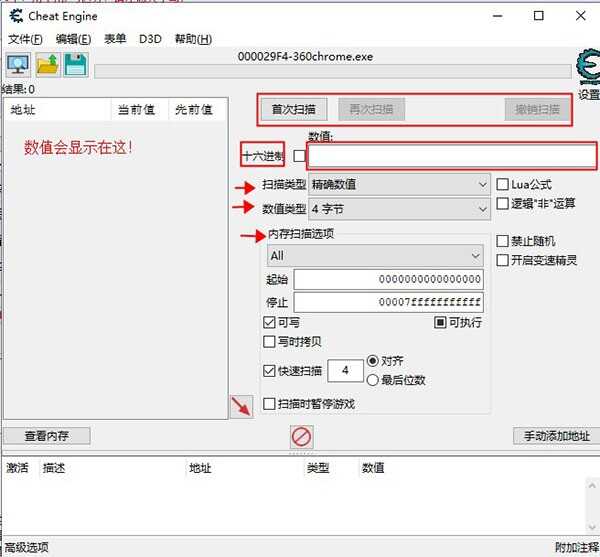Maximize the Cheat Engine window

point(538,16)
